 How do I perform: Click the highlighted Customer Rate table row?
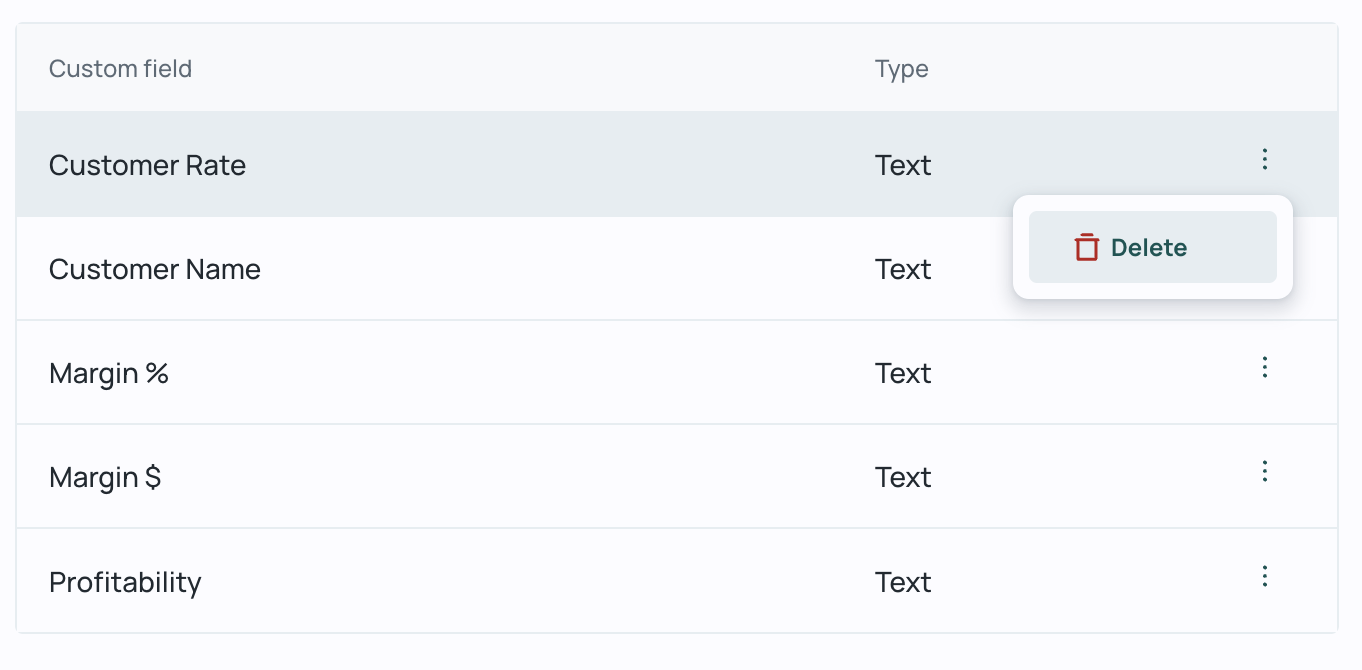tap(677, 164)
